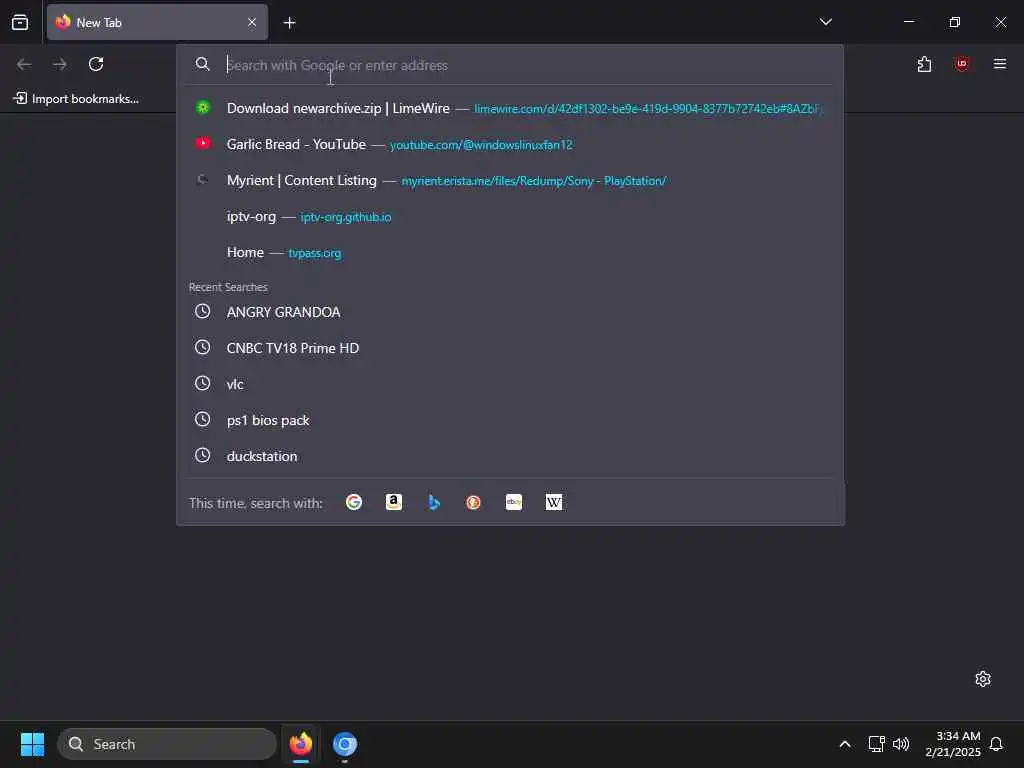This screenshot has height=768, width=1024.
Task: Search this time with Amazon
Action: pyautogui.click(x=394, y=502)
